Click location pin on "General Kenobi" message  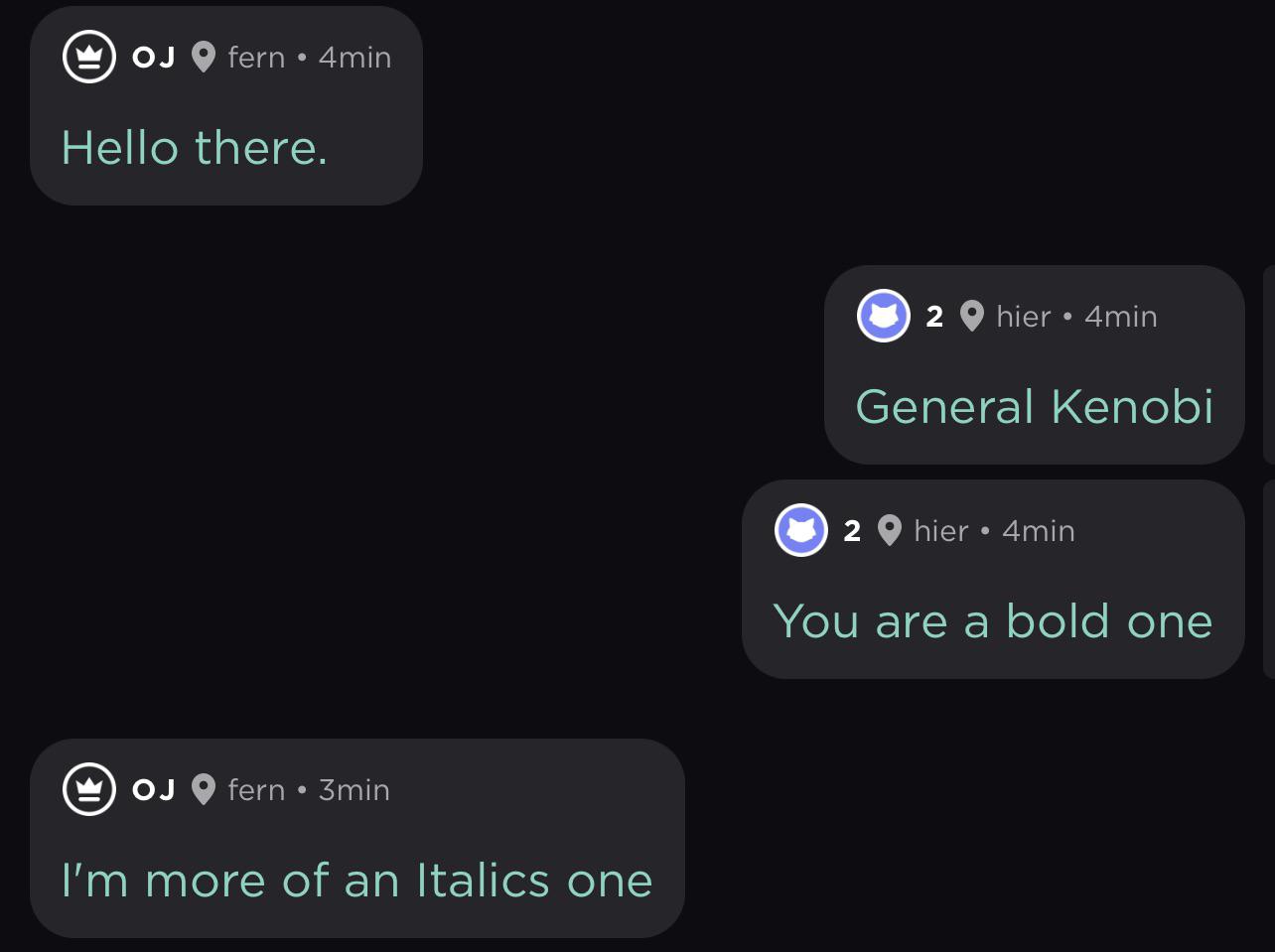(x=972, y=317)
